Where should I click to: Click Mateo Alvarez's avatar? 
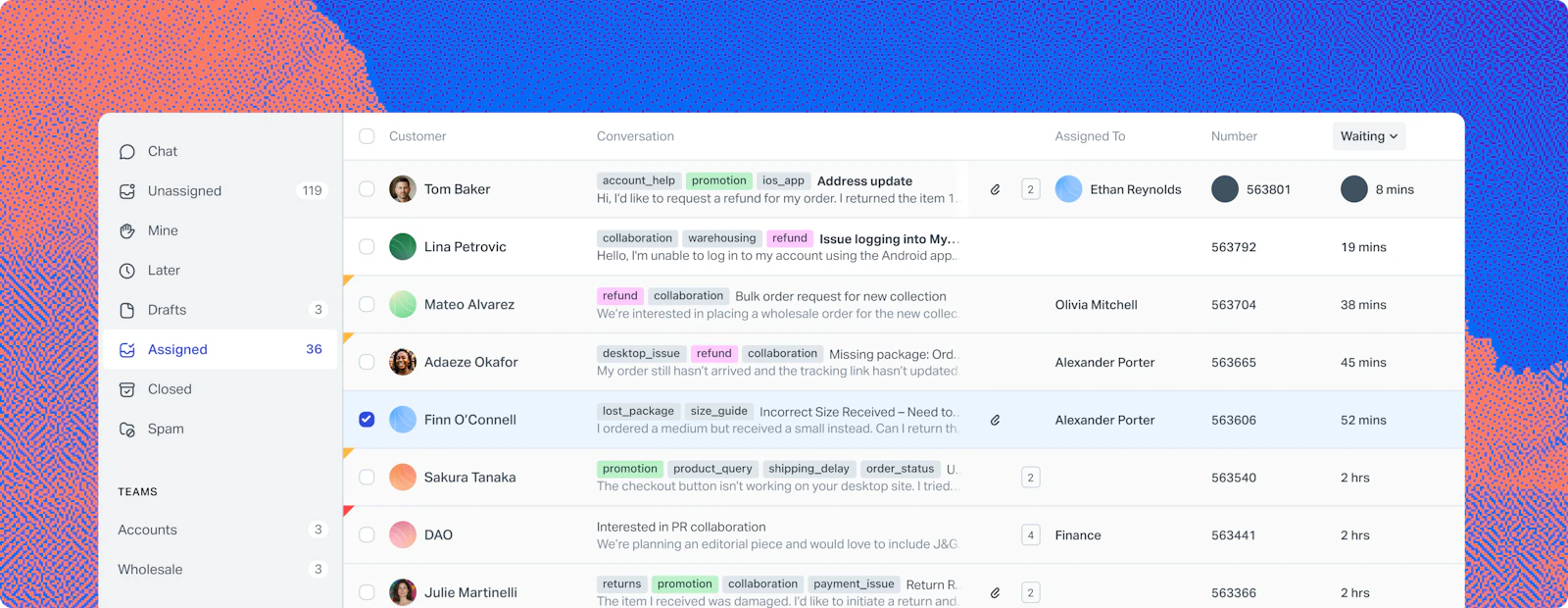[x=403, y=304]
